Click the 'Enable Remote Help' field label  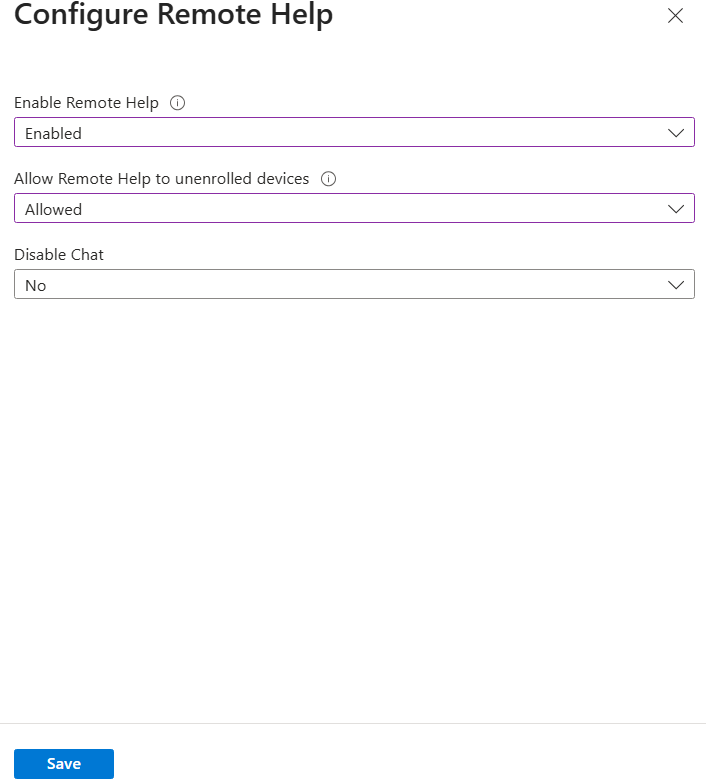coord(86,102)
